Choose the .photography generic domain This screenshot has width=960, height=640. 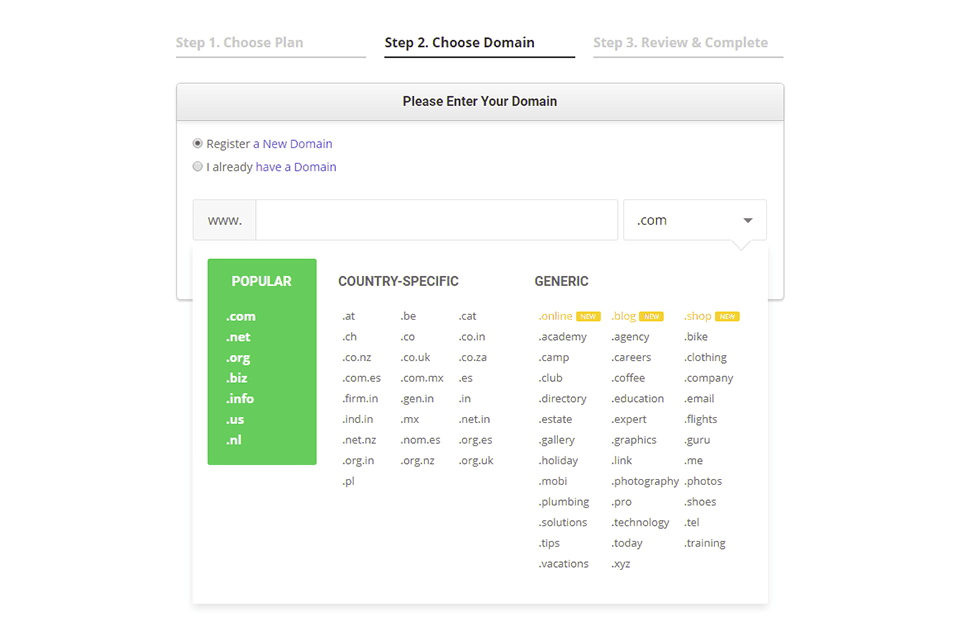point(644,481)
